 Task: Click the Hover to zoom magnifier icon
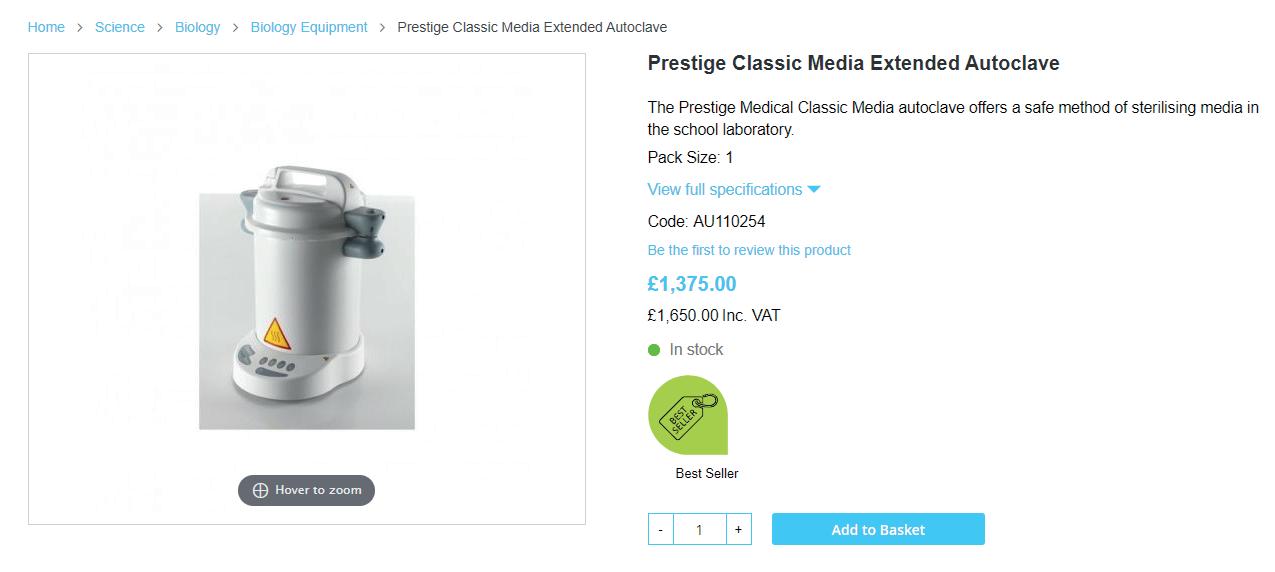click(x=260, y=490)
